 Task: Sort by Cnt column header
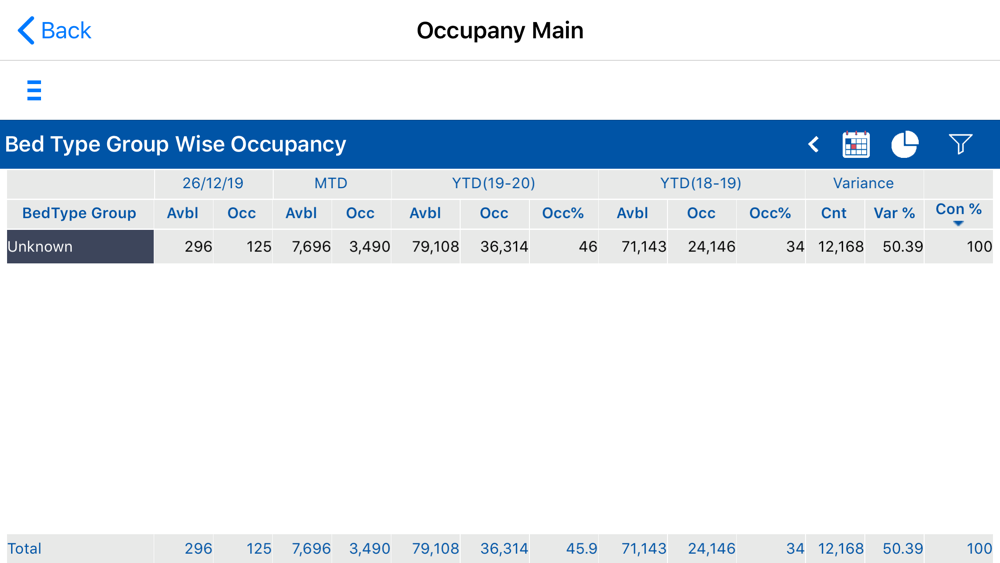click(x=834, y=213)
